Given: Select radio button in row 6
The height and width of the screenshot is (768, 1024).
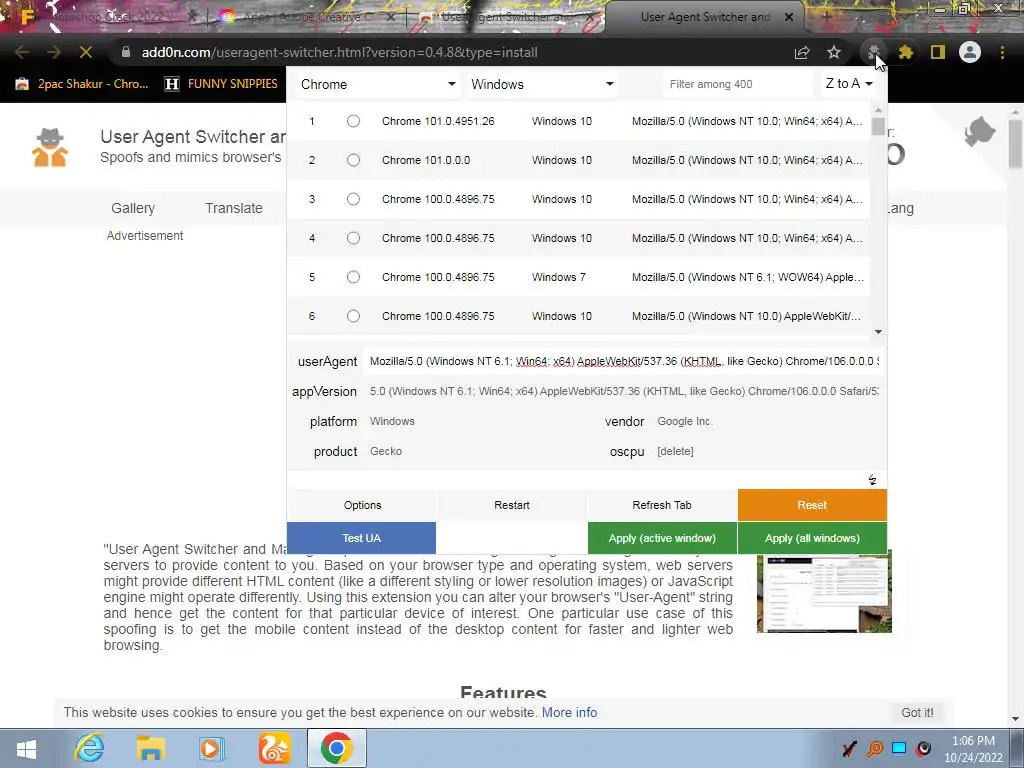Looking at the screenshot, I should tap(353, 316).
